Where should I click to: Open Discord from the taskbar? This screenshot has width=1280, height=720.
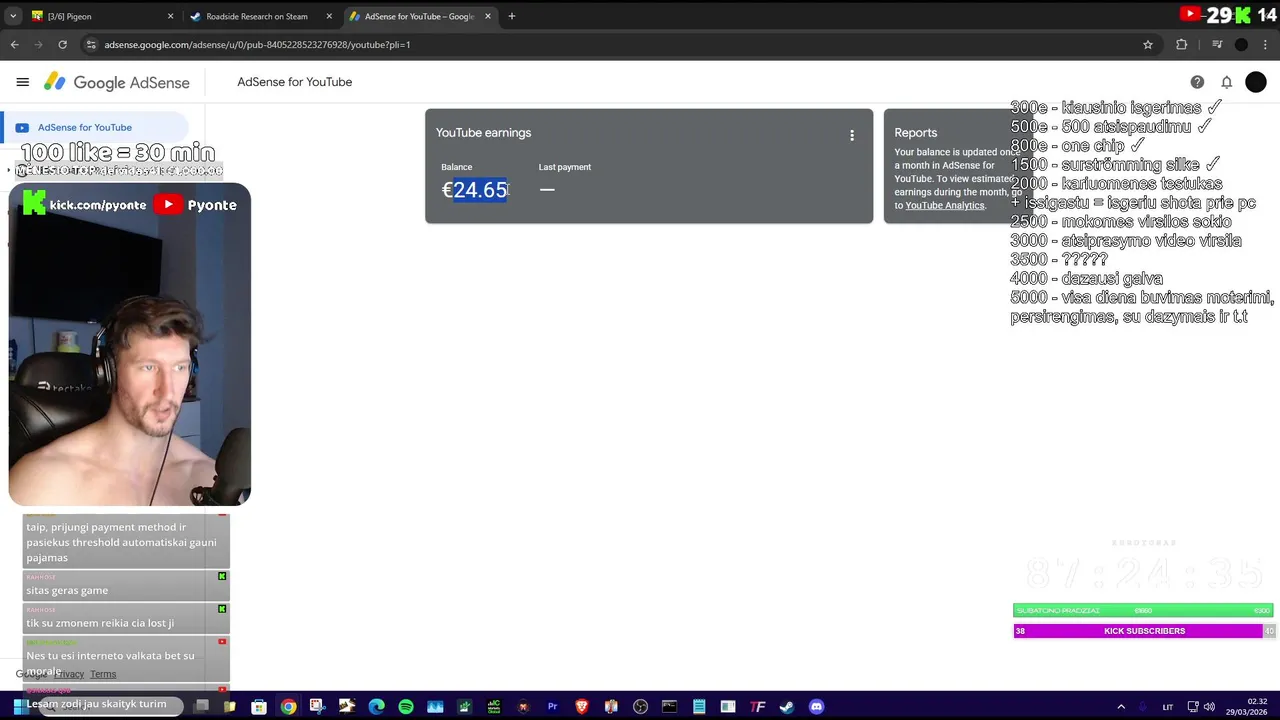pyautogui.click(x=816, y=707)
